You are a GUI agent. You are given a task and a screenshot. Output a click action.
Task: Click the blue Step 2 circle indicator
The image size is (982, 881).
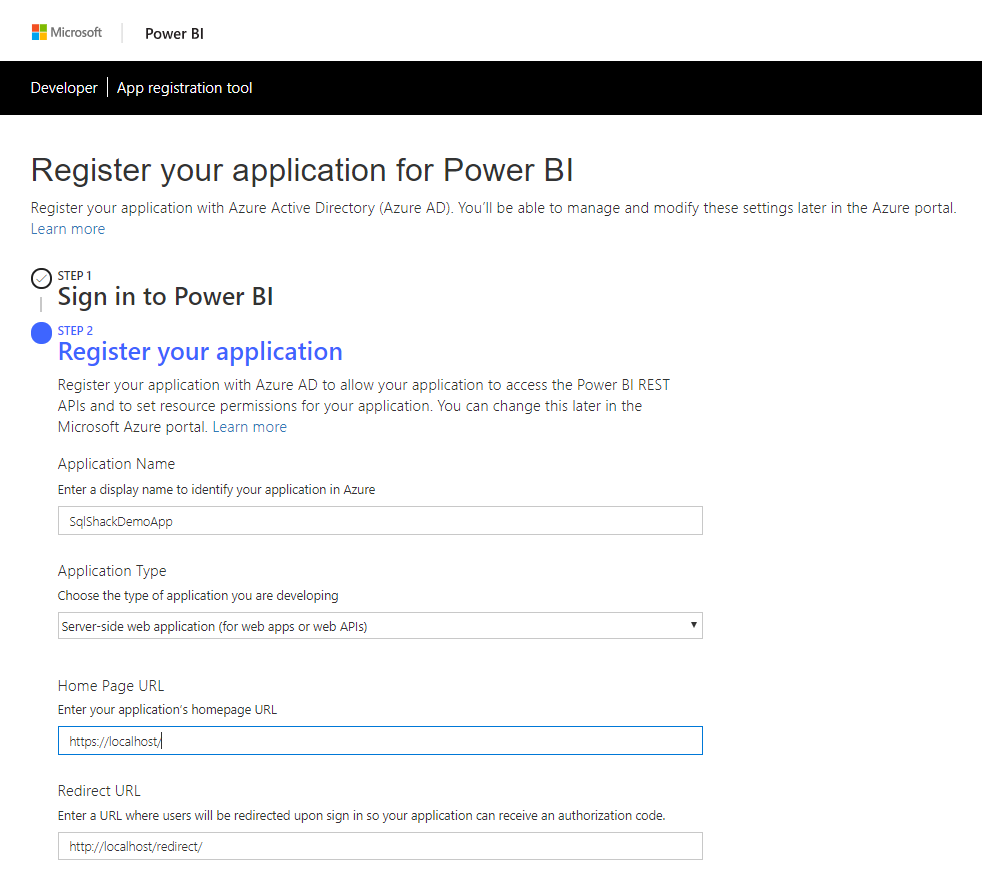click(x=42, y=333)
